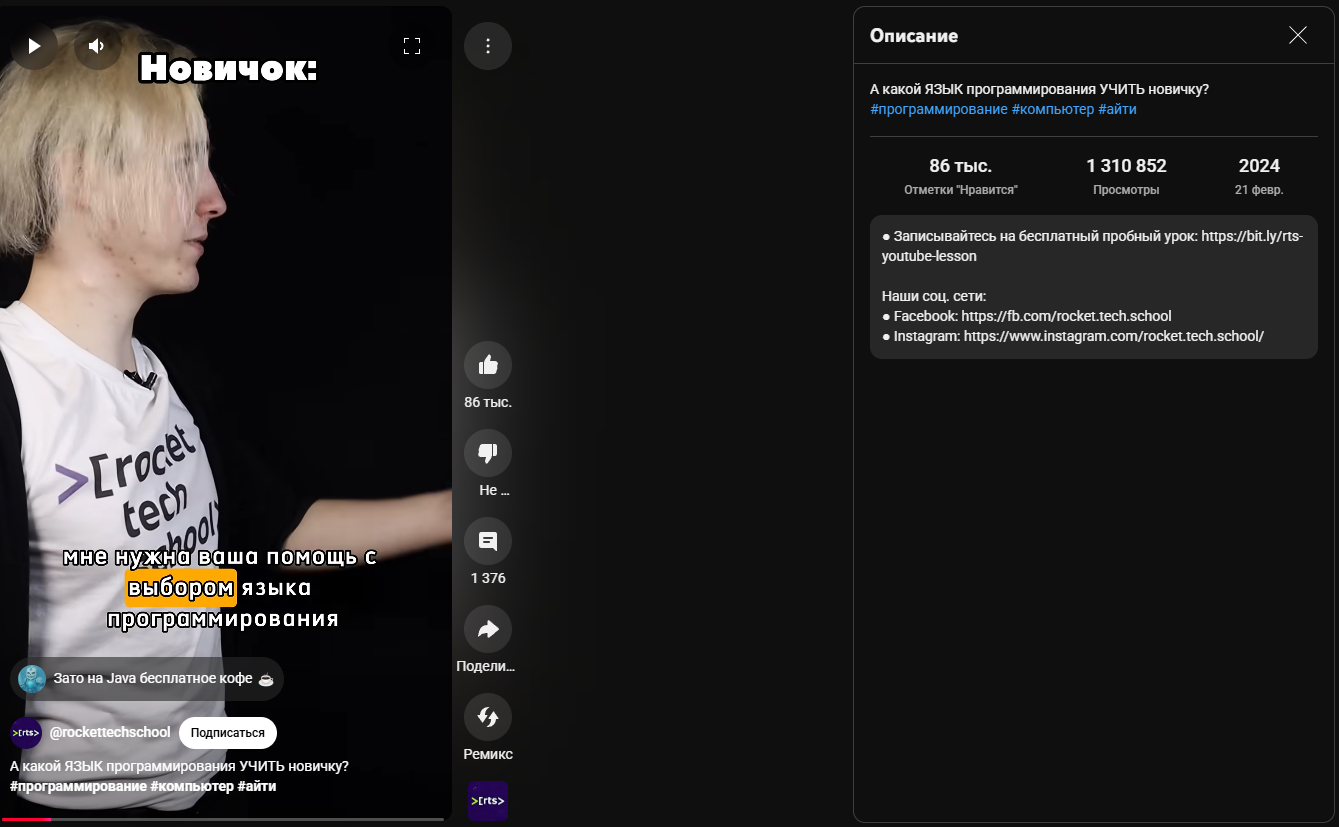The height and width of the screenshot is (827, 1339).
Task: Enter fullscreen mode for the video
Action: tap(412, 46)
